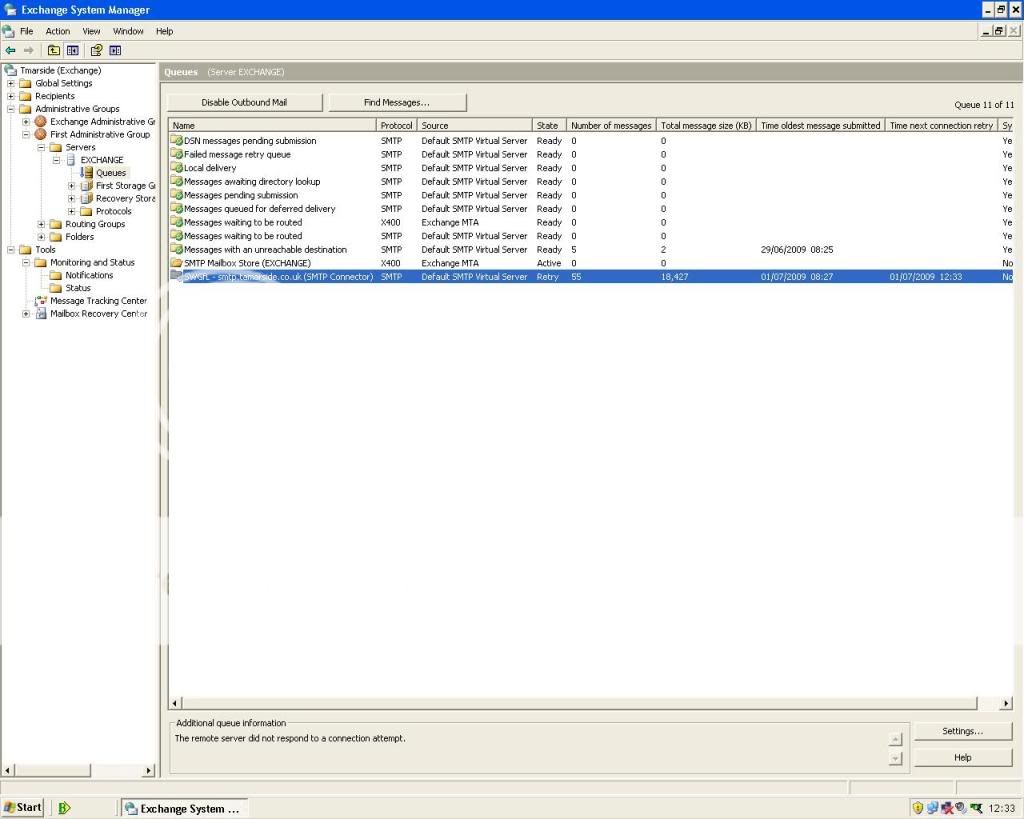The height and width of the screenshot is (819, 1024).
Task: Click the tree pane's scrollbar right arrow
Action: click(149, 771)
